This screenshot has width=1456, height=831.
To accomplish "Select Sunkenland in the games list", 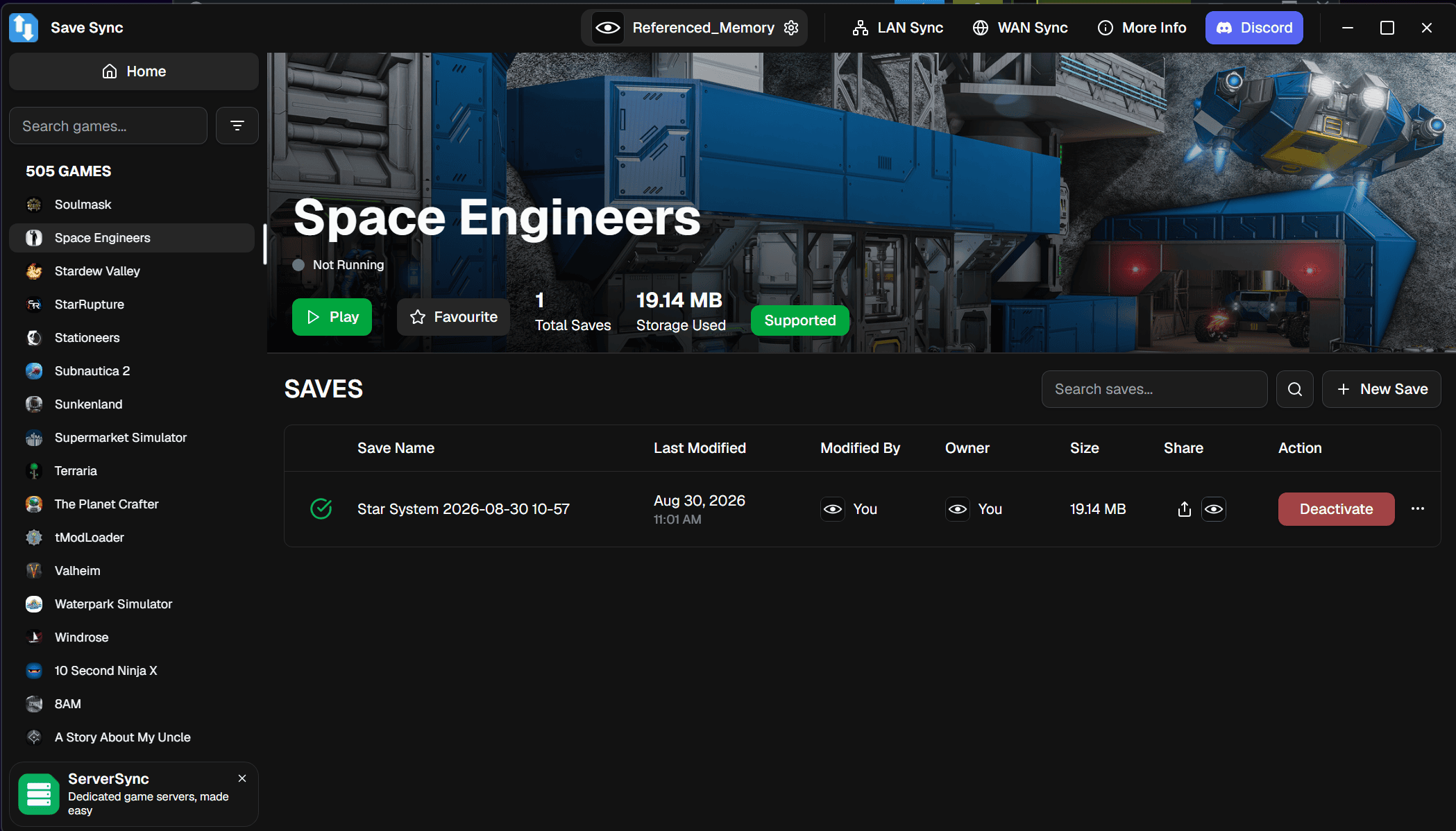I will click(132, 404).
